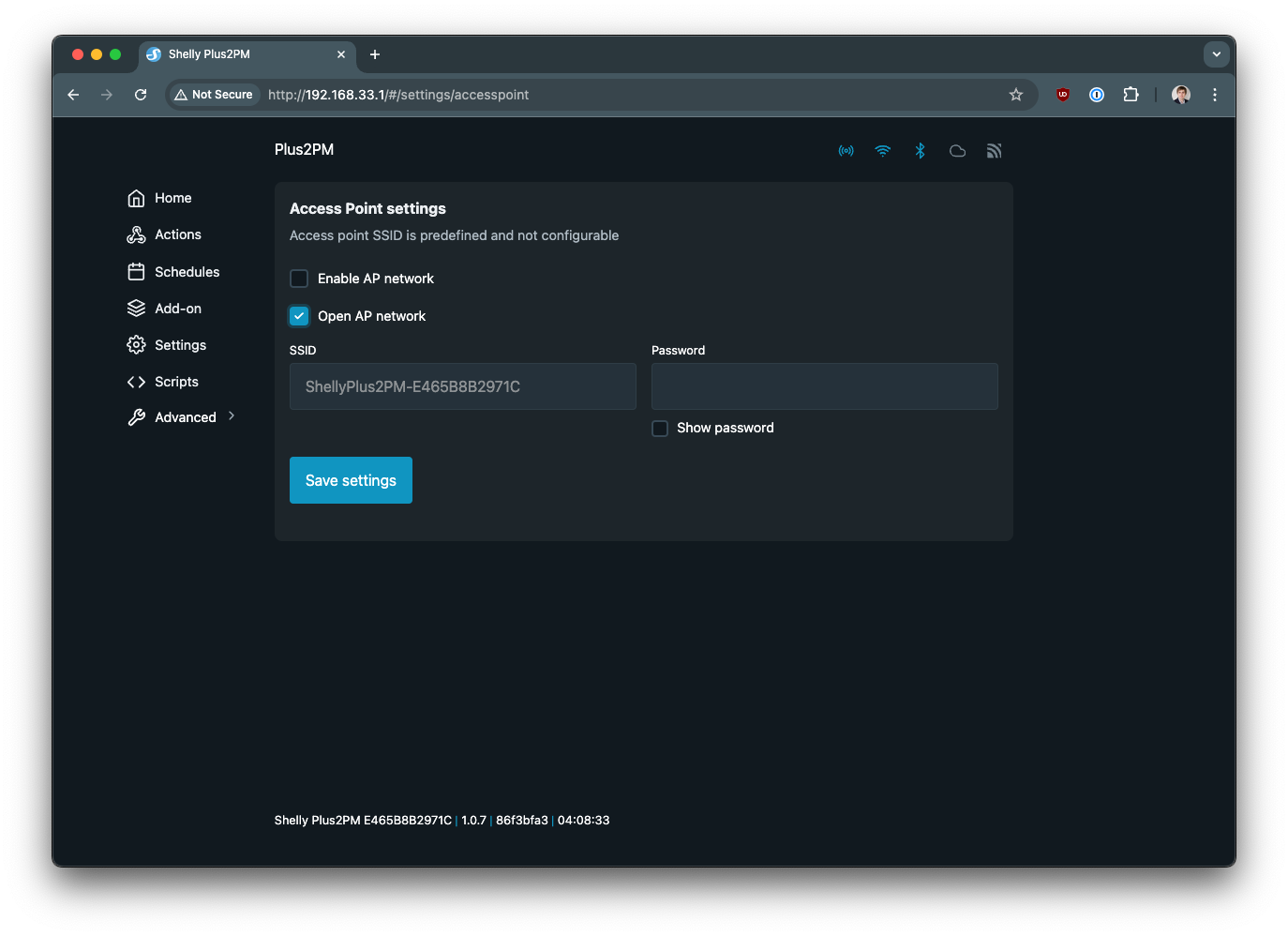Reload the page

pyautogui.click(x=141, y=95)
